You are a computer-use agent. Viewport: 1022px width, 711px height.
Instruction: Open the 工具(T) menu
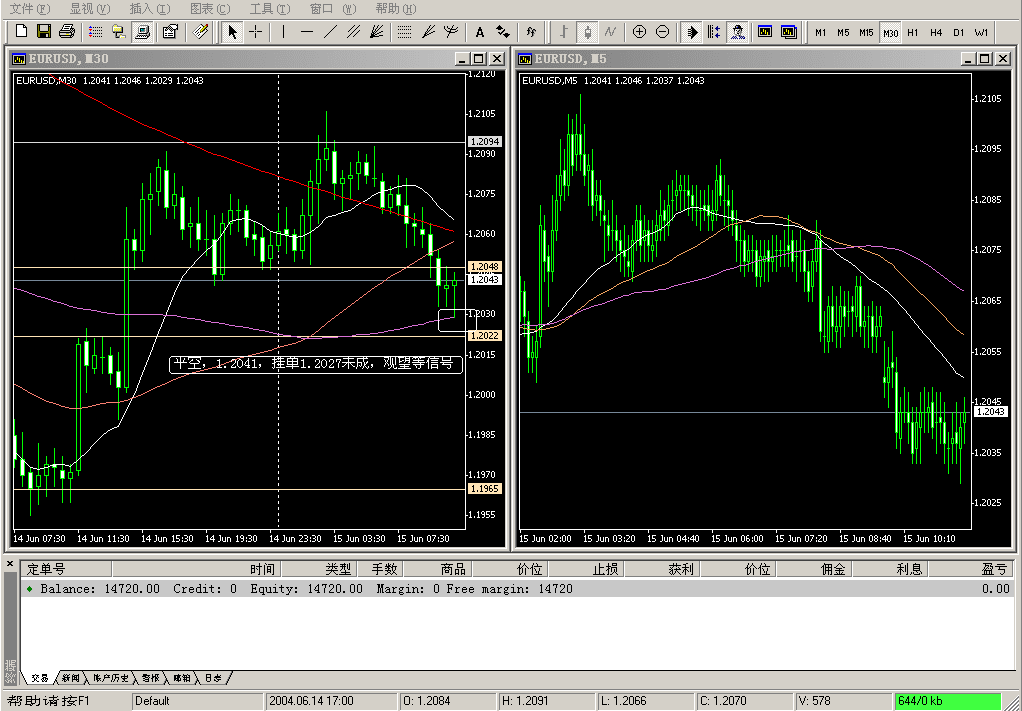tap(270, 8)
